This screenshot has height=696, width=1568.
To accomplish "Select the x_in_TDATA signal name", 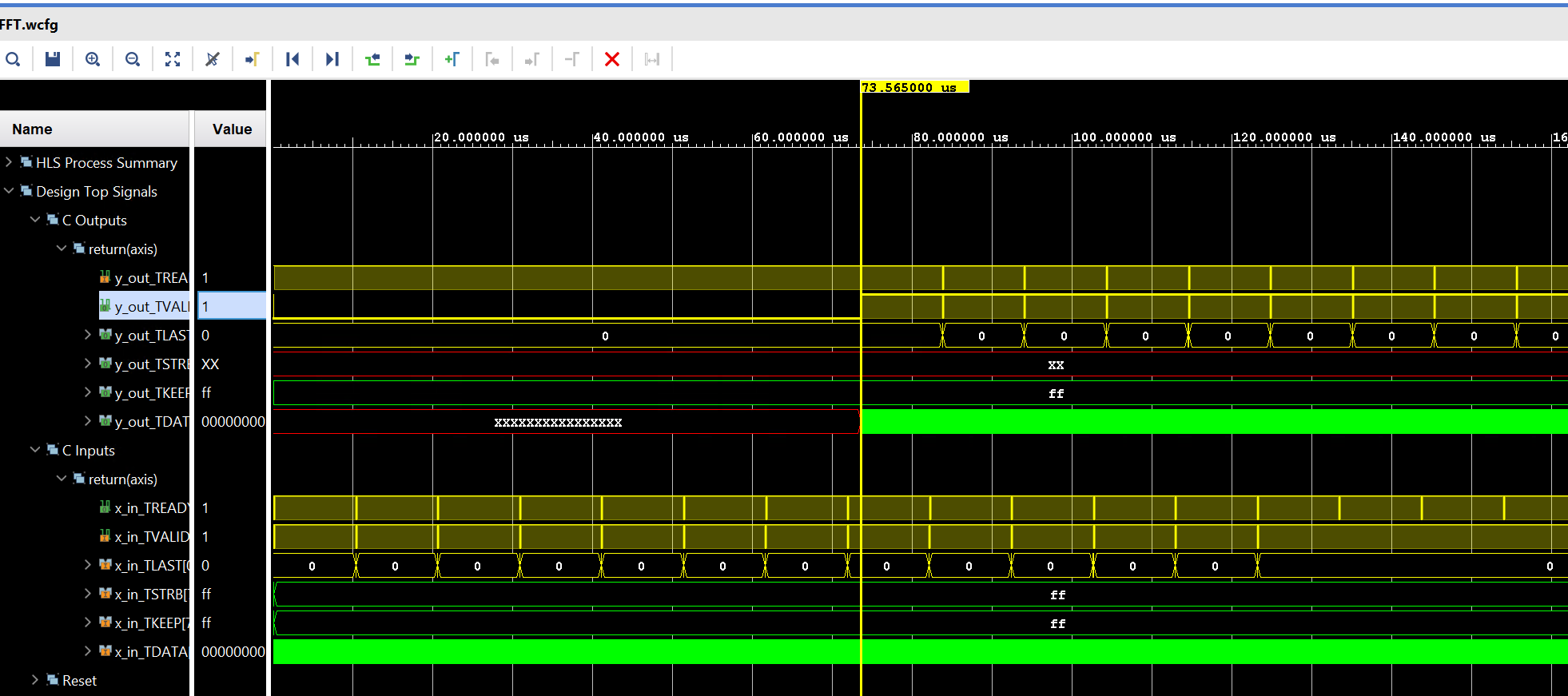I will pos(152,652).
